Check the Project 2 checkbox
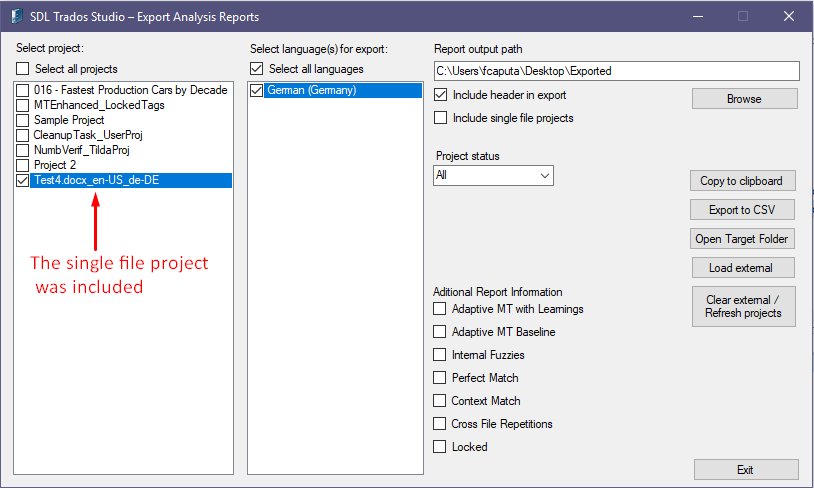The image size is (814, 488). 22,166
